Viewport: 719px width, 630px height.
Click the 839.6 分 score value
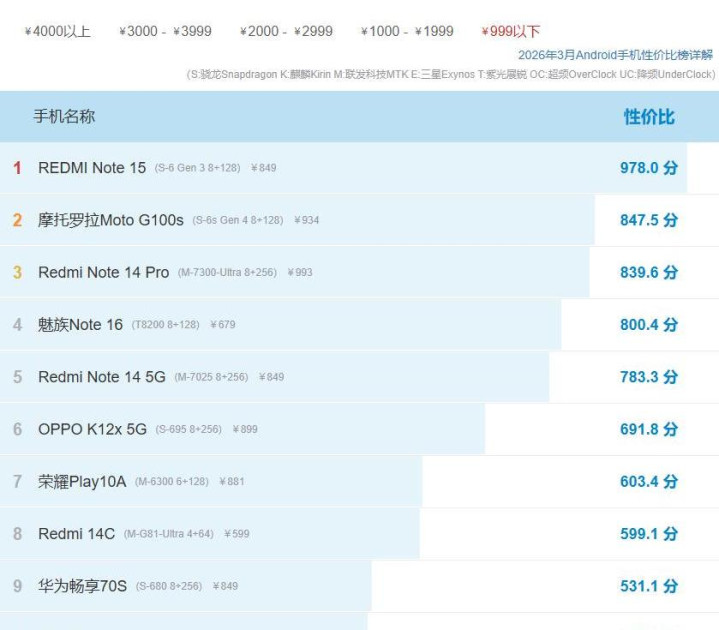[x=649, y=272]
